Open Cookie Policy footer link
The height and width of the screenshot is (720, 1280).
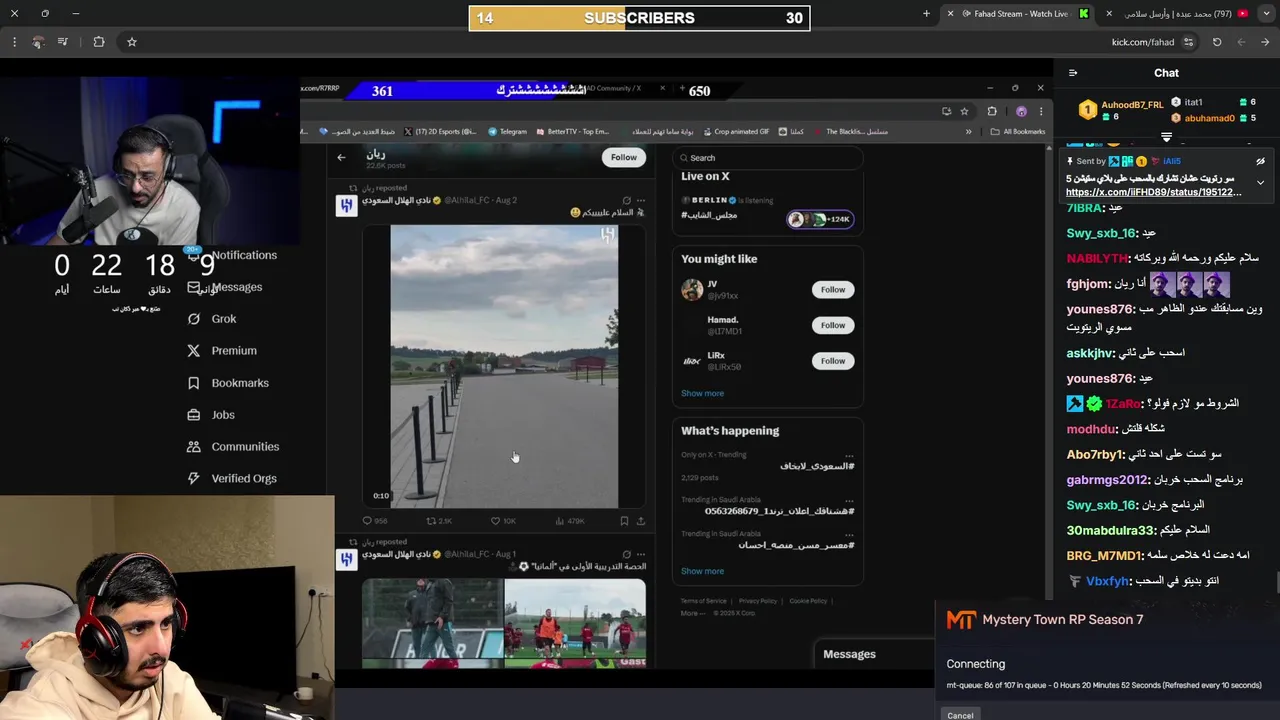[808, 601]
